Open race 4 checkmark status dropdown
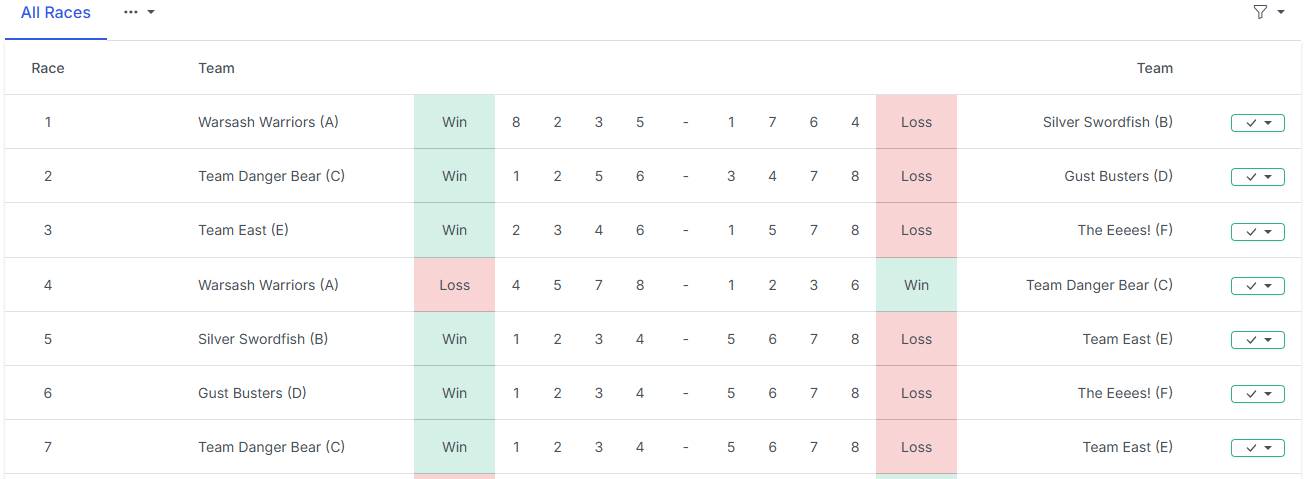Screen dimensions: 1314x479 click(1257, 286)
